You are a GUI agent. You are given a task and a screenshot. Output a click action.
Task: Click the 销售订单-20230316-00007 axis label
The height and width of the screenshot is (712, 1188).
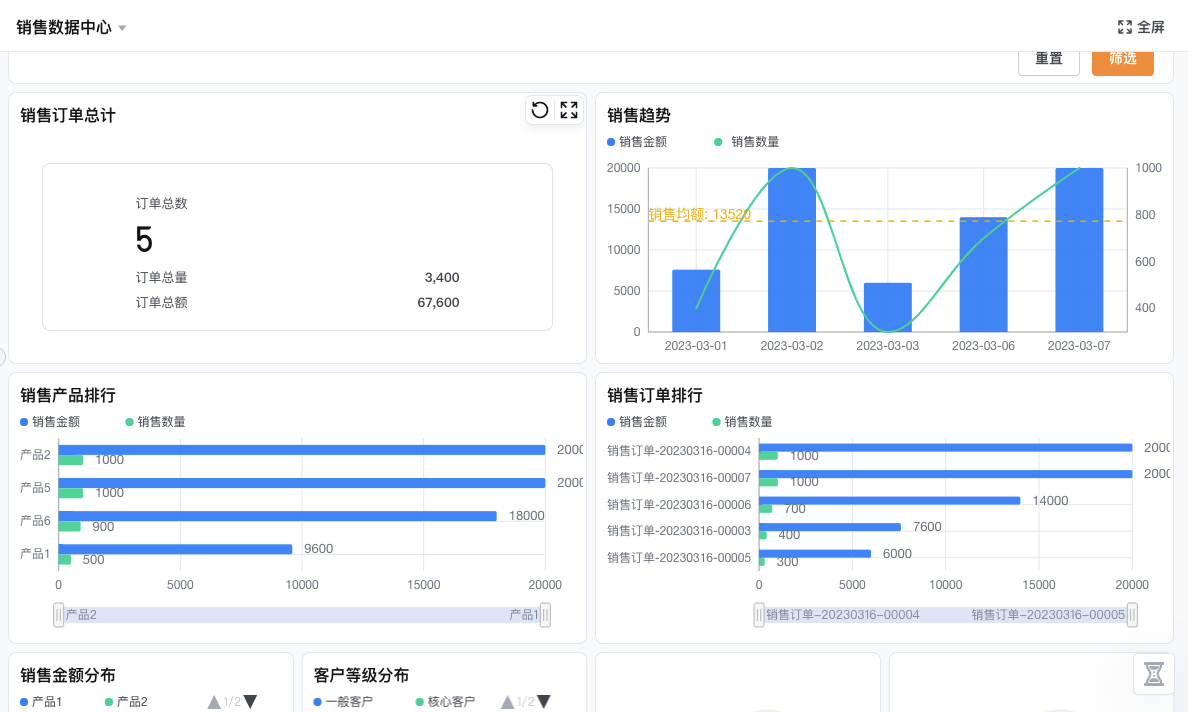(x=679, y=478)
